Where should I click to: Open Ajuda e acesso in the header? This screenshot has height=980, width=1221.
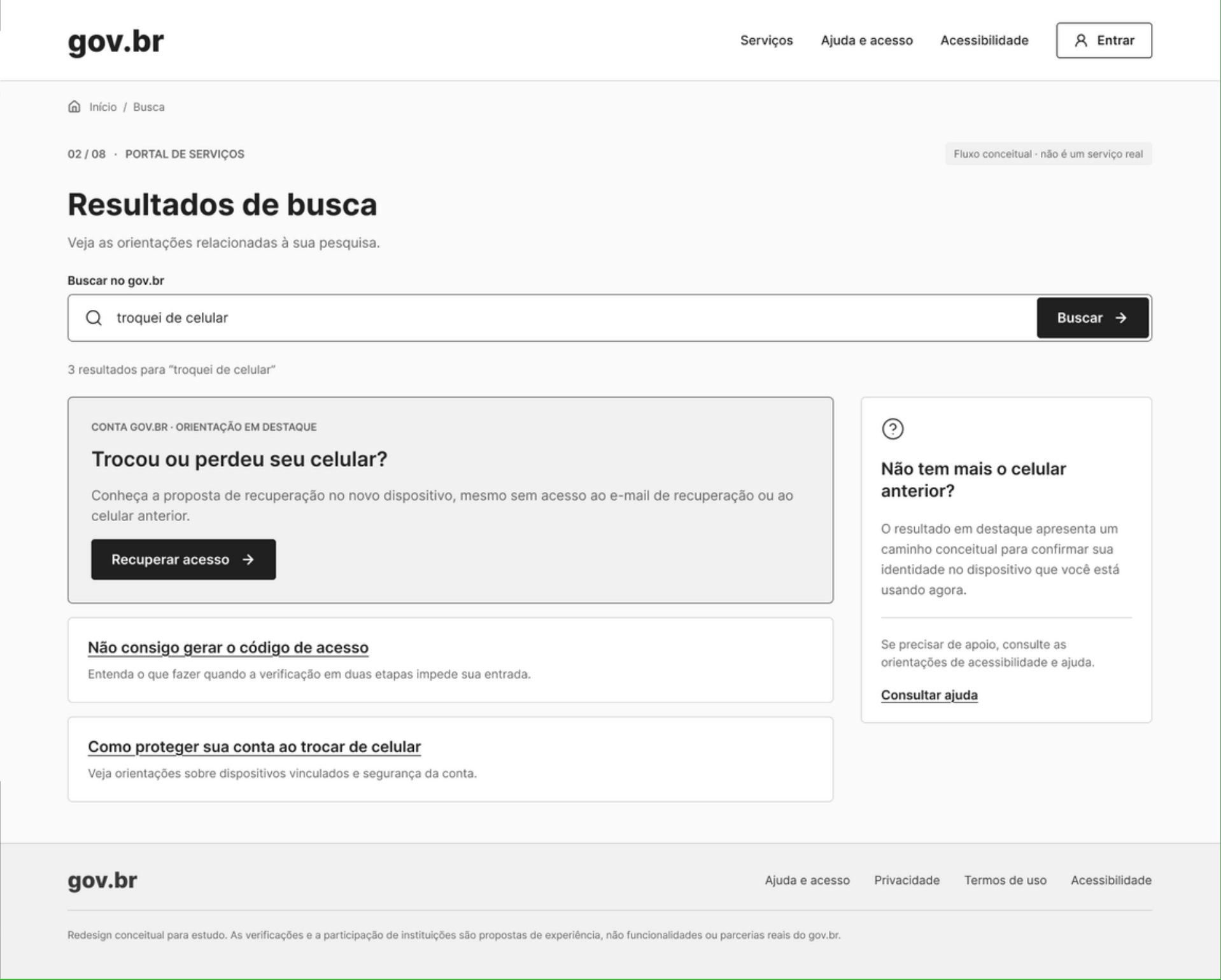pyautogui.click(x=866, y=40)
